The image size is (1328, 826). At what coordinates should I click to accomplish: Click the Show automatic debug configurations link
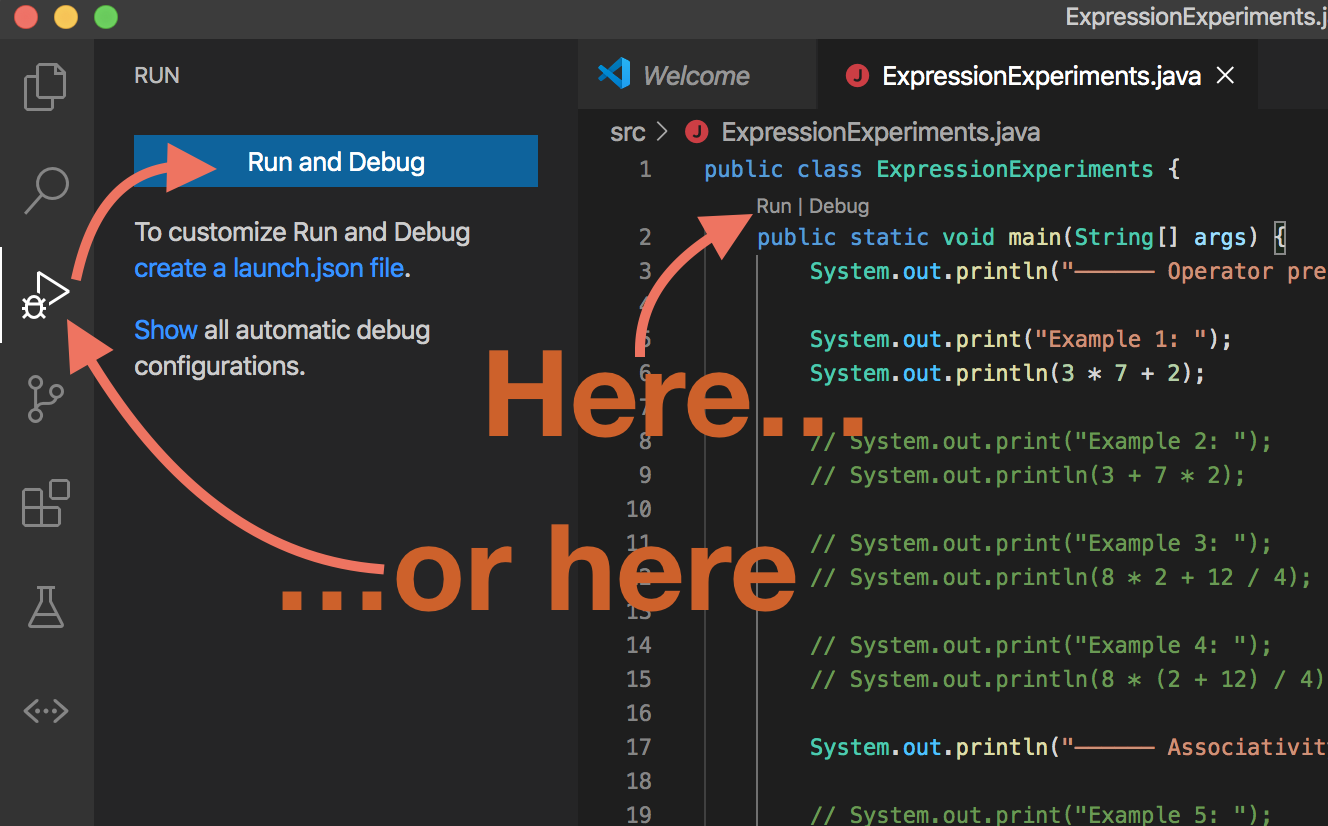point(166,329)
